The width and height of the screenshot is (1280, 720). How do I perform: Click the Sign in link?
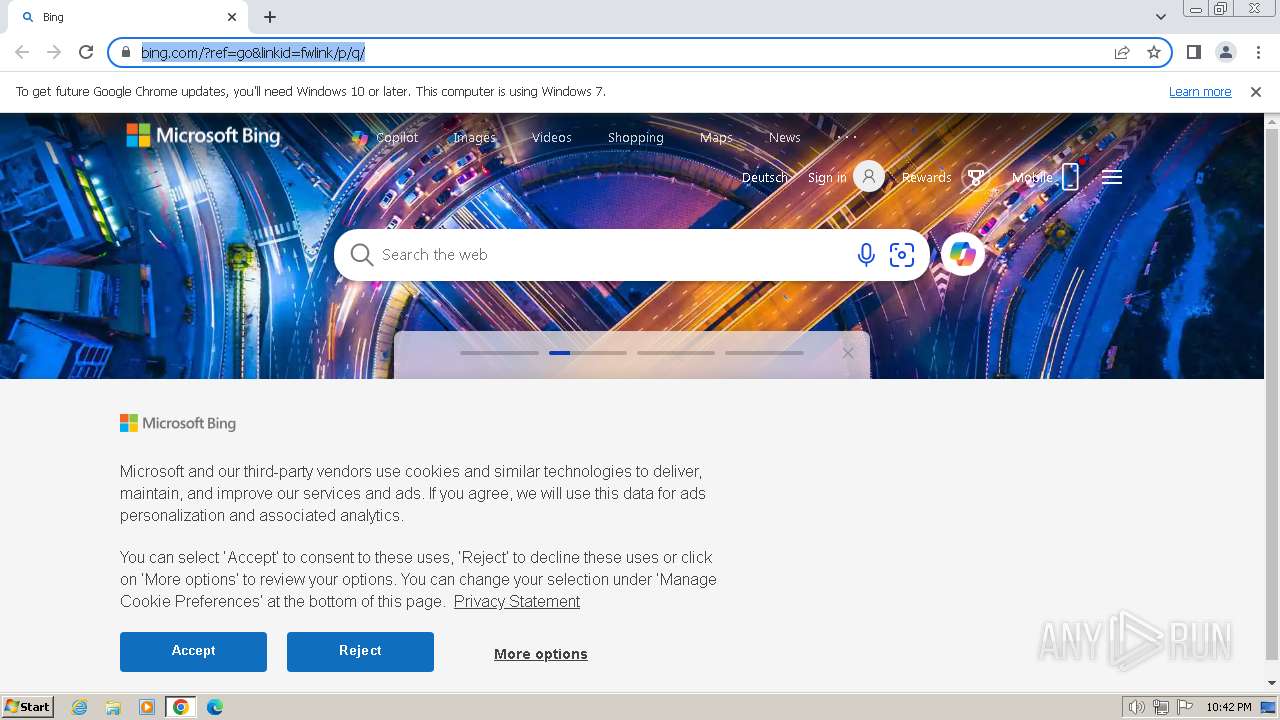click(x=827, y=177)
